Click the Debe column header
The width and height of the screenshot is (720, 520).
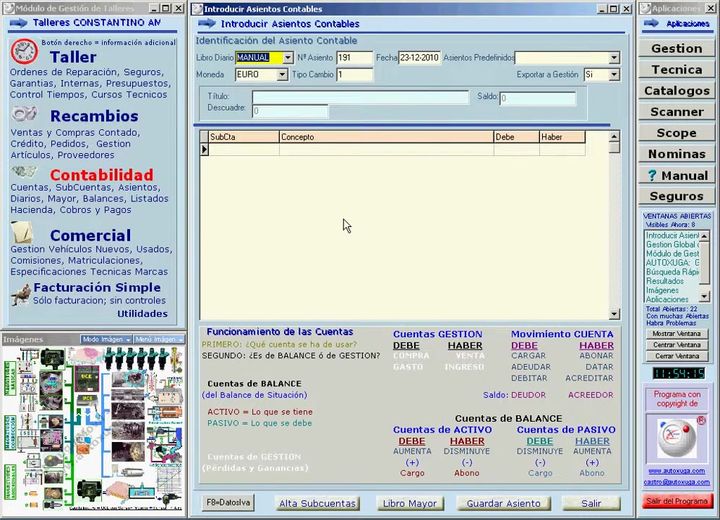pyautogui.click(x=516, y=137)
